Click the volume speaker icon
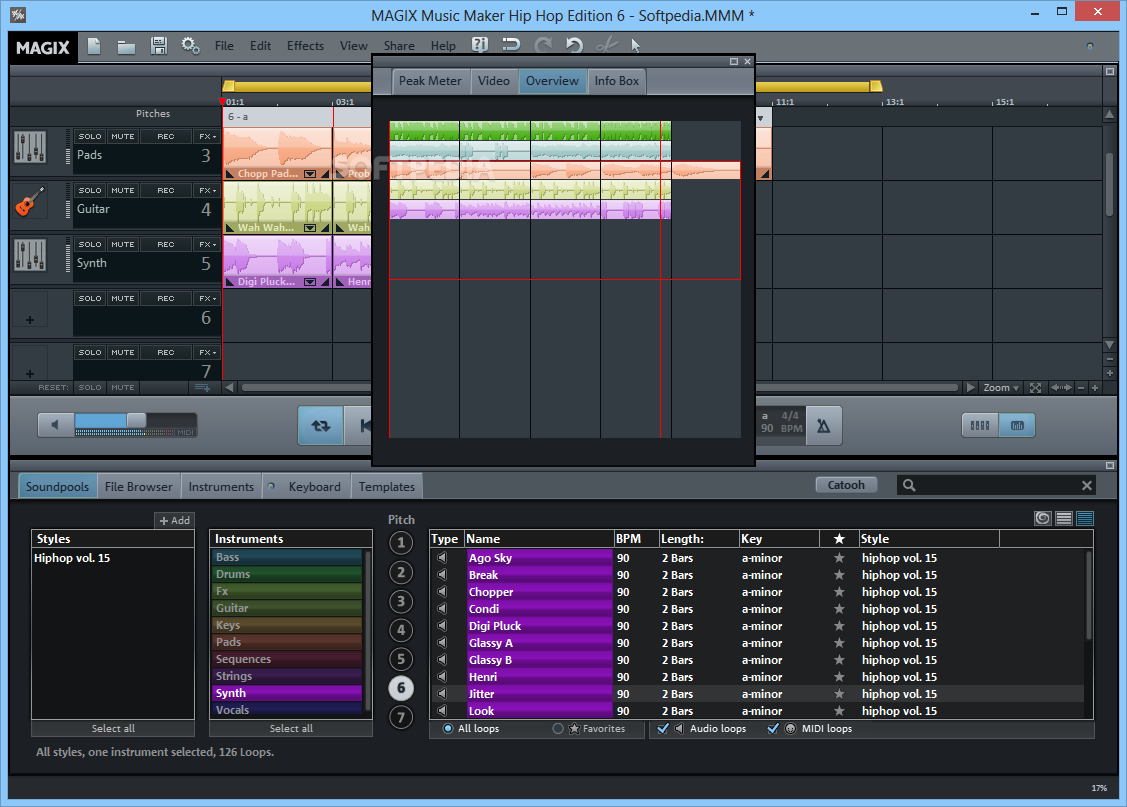This screenshot has width=1127, height=807. click(55, 425)
